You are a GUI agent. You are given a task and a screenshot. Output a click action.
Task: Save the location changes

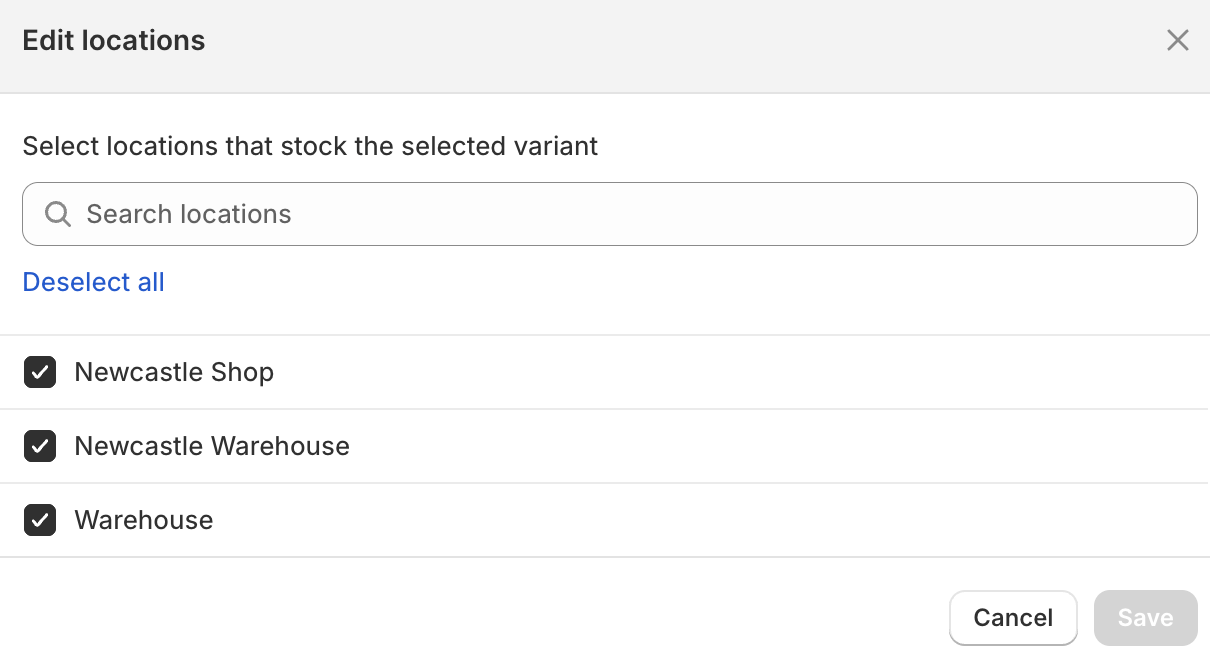coord(1146,618)
